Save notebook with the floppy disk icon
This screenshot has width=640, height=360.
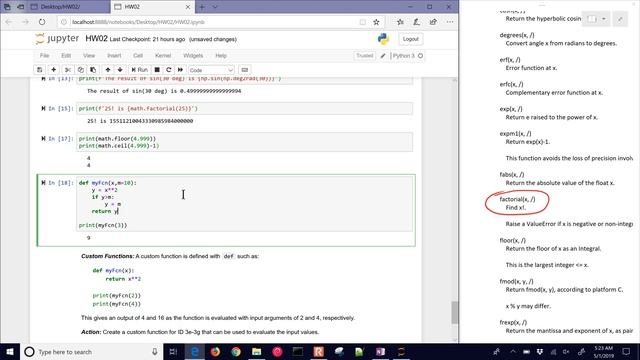click(40, 70)
